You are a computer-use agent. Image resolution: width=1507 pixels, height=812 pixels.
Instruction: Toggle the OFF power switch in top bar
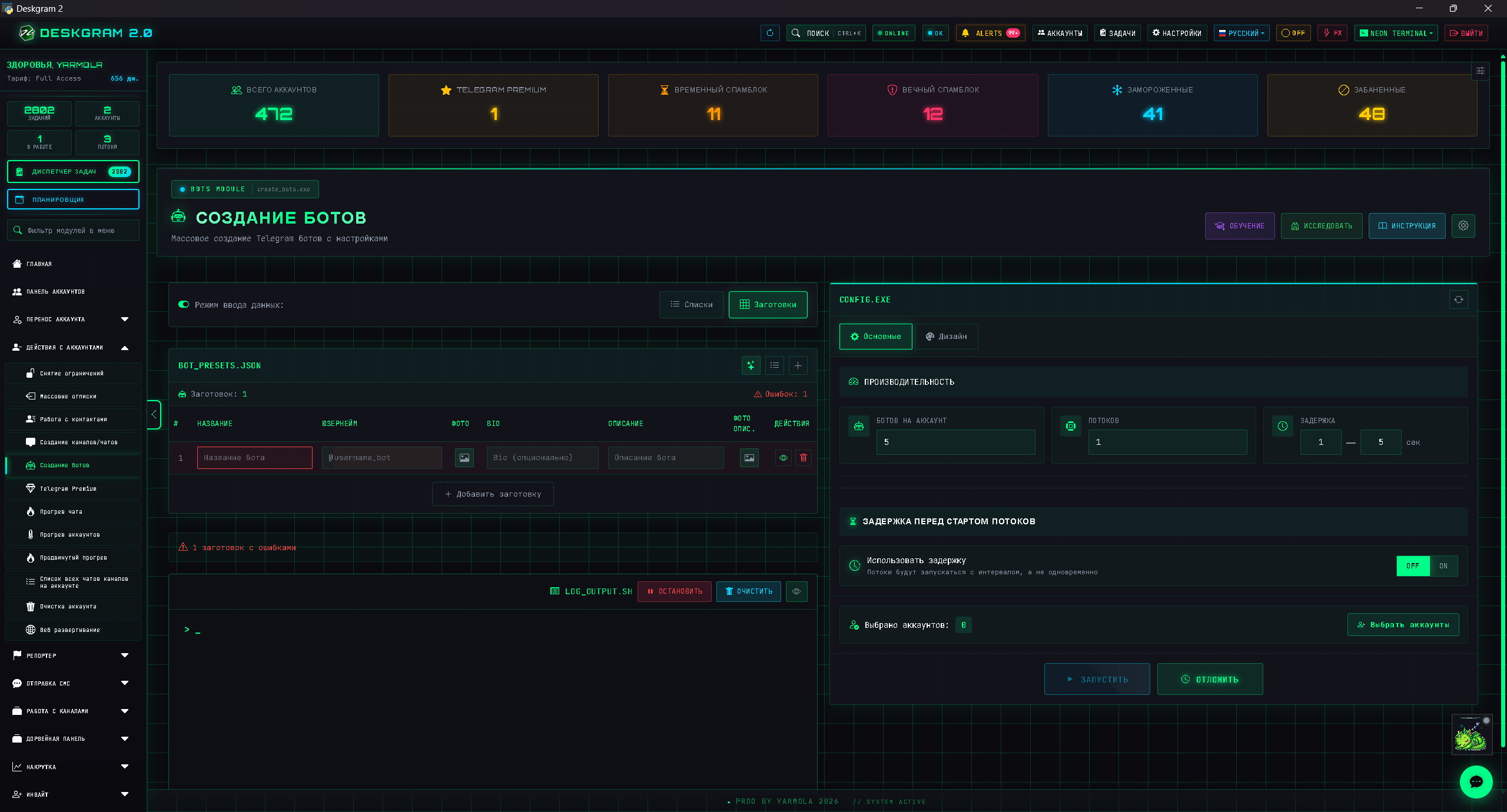[x=1293, y=33]
